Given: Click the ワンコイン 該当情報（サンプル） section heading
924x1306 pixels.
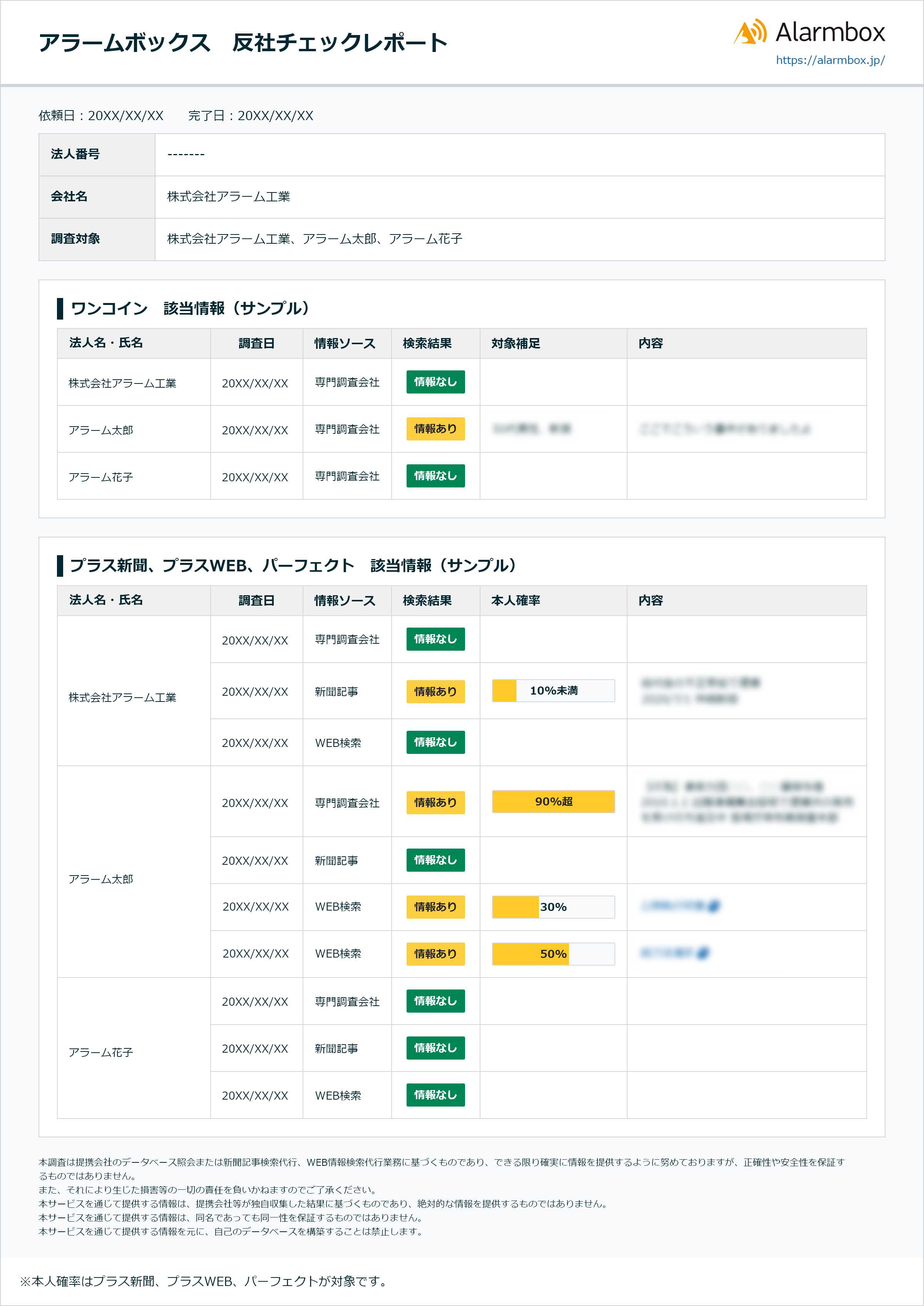Looking at the screenshot, I should pos(190,308).
